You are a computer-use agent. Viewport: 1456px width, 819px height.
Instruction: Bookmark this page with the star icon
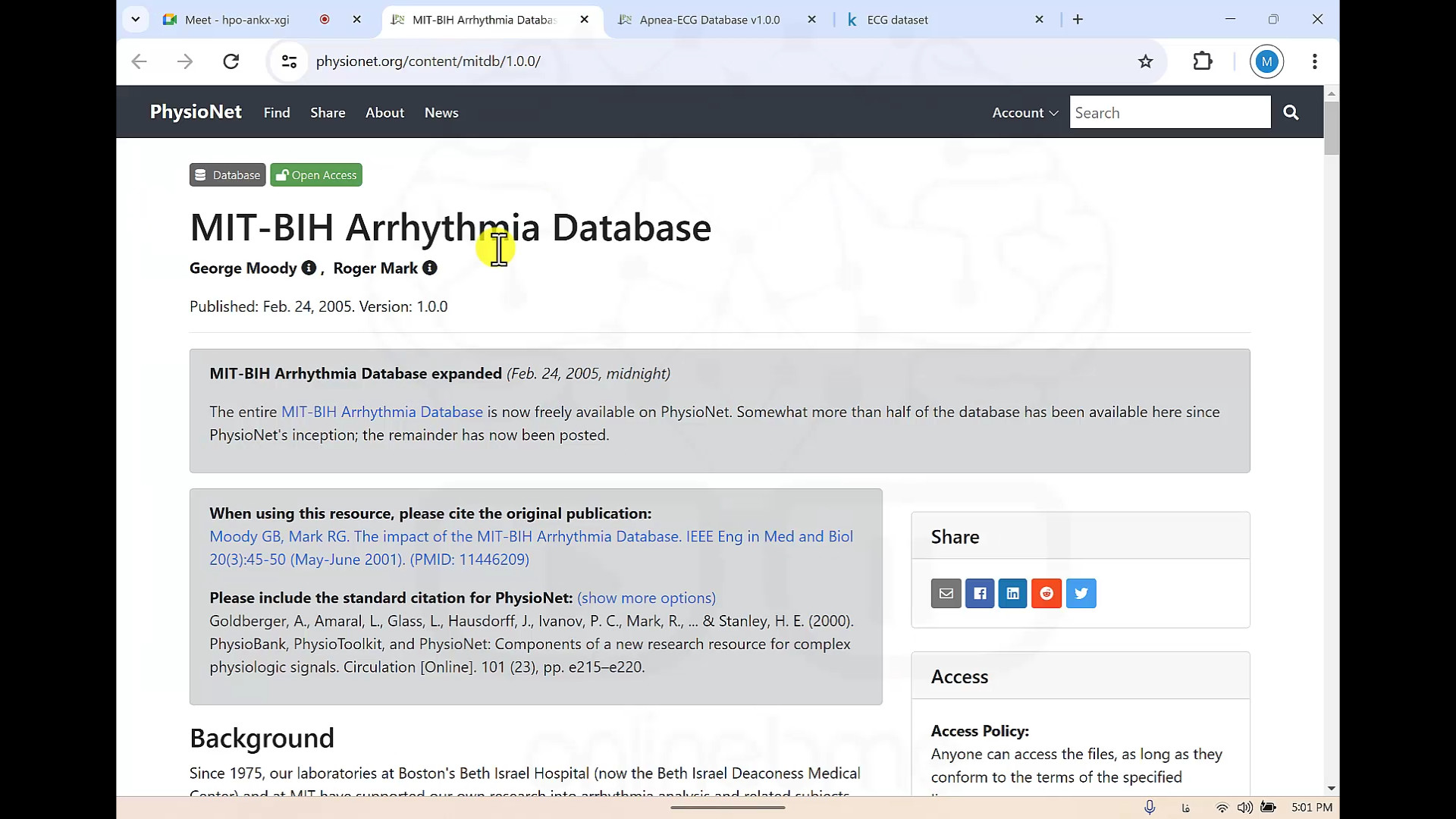click(x=1146, y=61)
